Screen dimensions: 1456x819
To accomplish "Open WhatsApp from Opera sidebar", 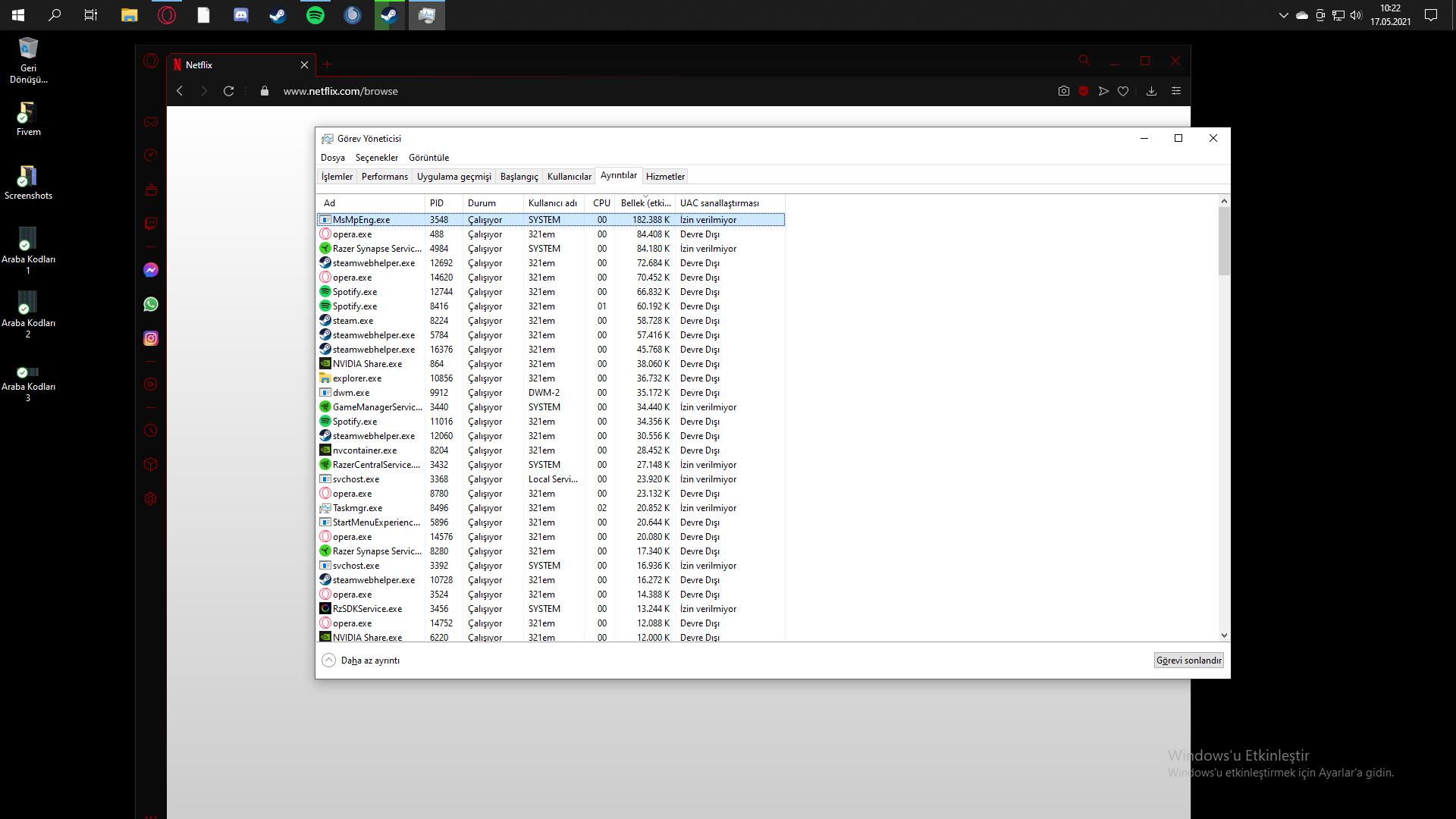I will (x=151, y=304).
